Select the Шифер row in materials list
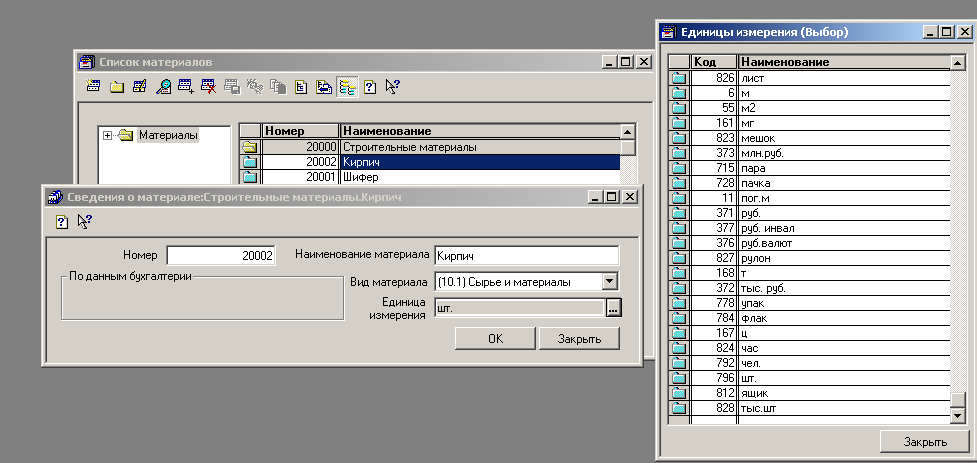The height and width of the screenshot is (463, 977). click(x=441, y=177)
